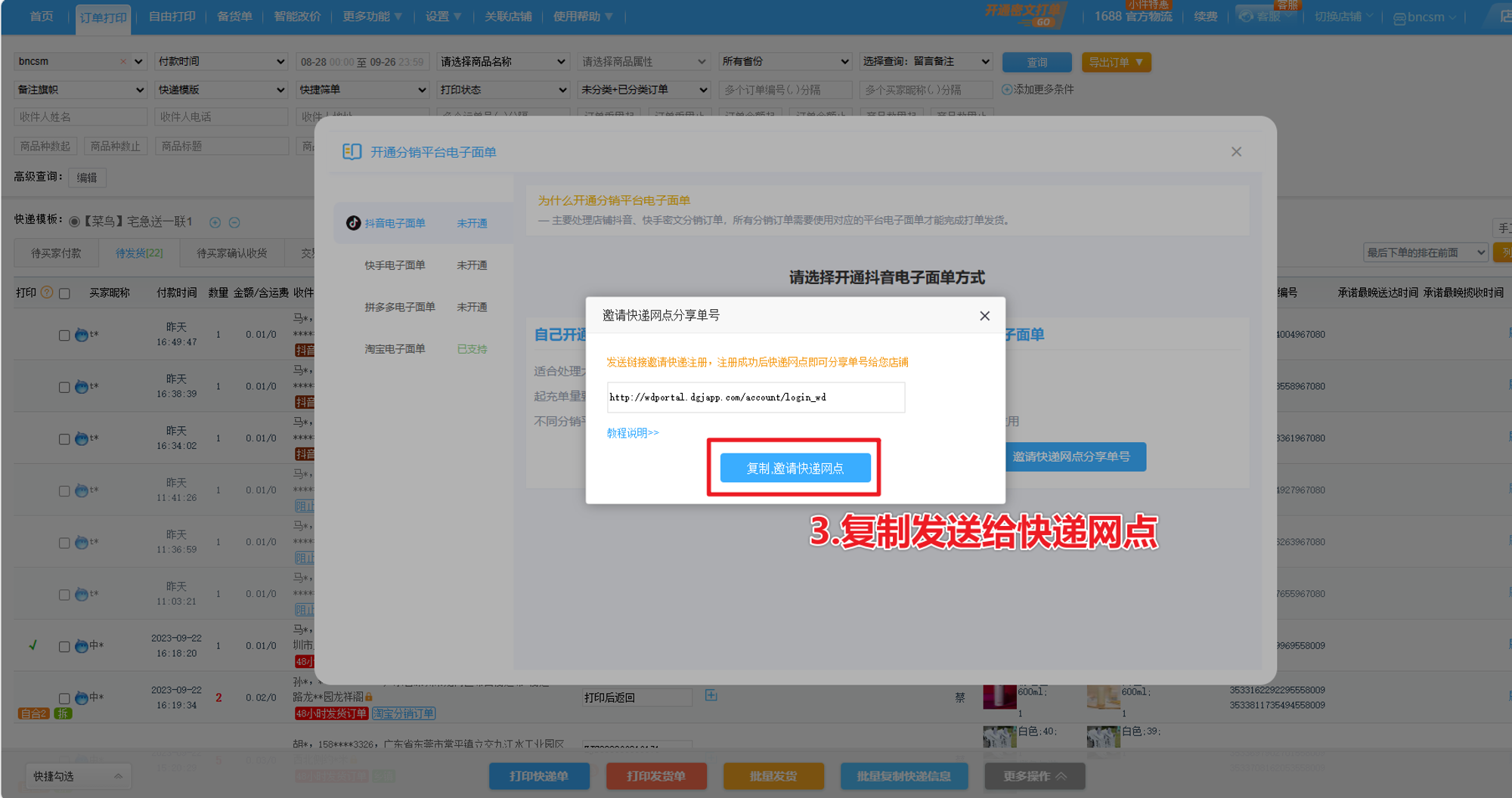This screenshot has height=798, width=1512.
Task: Select the 【菜鸟】宅急送一联1 template radio button
Action: [74, 222]
